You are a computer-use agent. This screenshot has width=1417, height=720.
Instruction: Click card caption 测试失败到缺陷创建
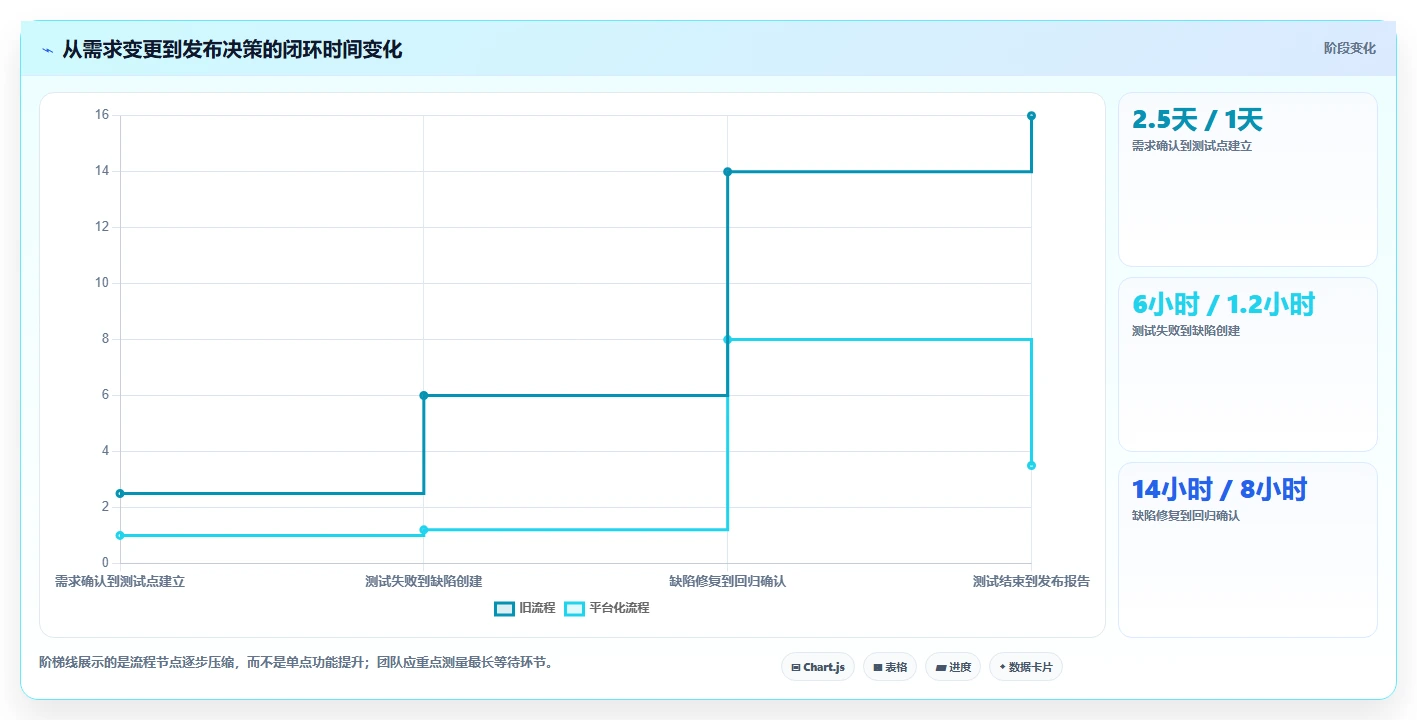point(1186,331)
